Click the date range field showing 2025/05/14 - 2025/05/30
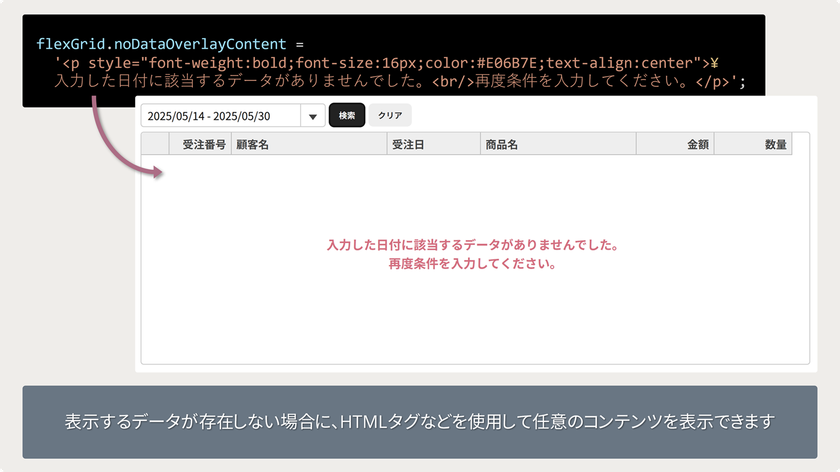Viewport: 840px width, 472px height. 220,116
